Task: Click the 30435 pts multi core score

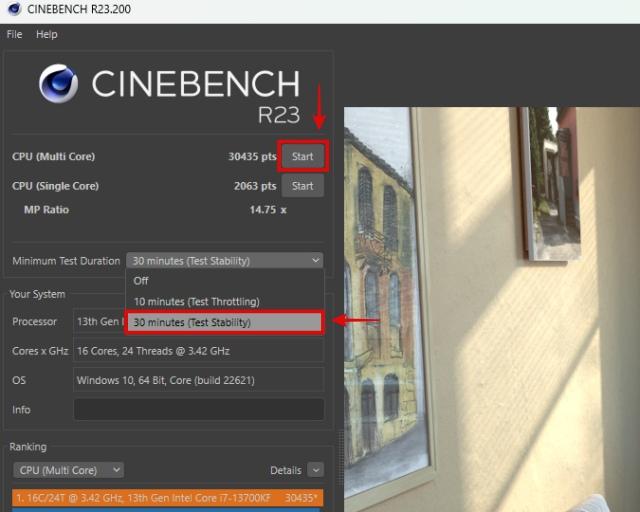Action: (252, 156)
